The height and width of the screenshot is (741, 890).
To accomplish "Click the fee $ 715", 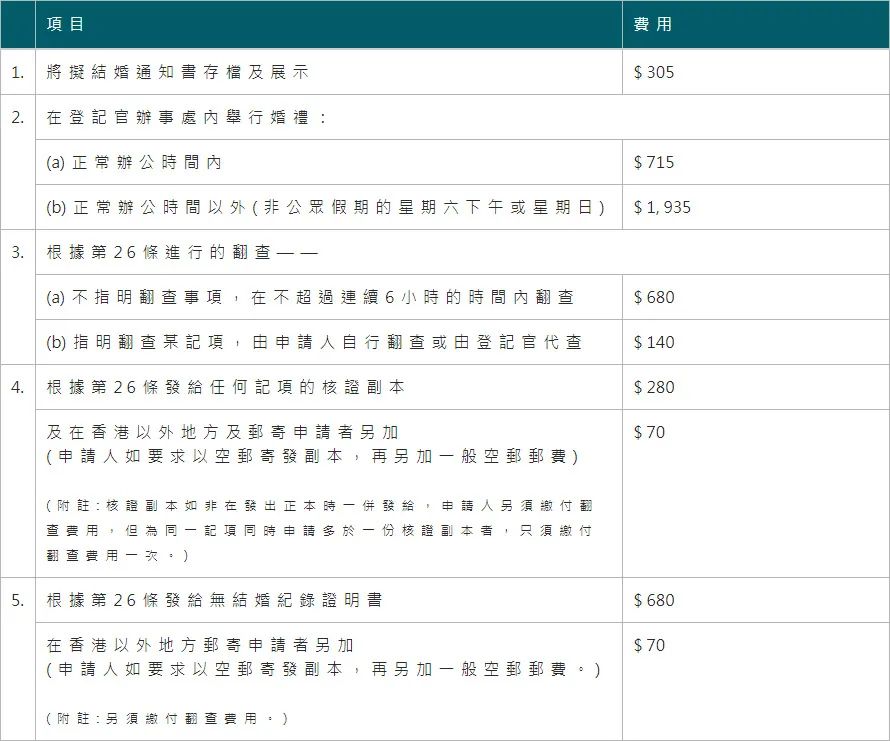I will (x=654, y=162).
